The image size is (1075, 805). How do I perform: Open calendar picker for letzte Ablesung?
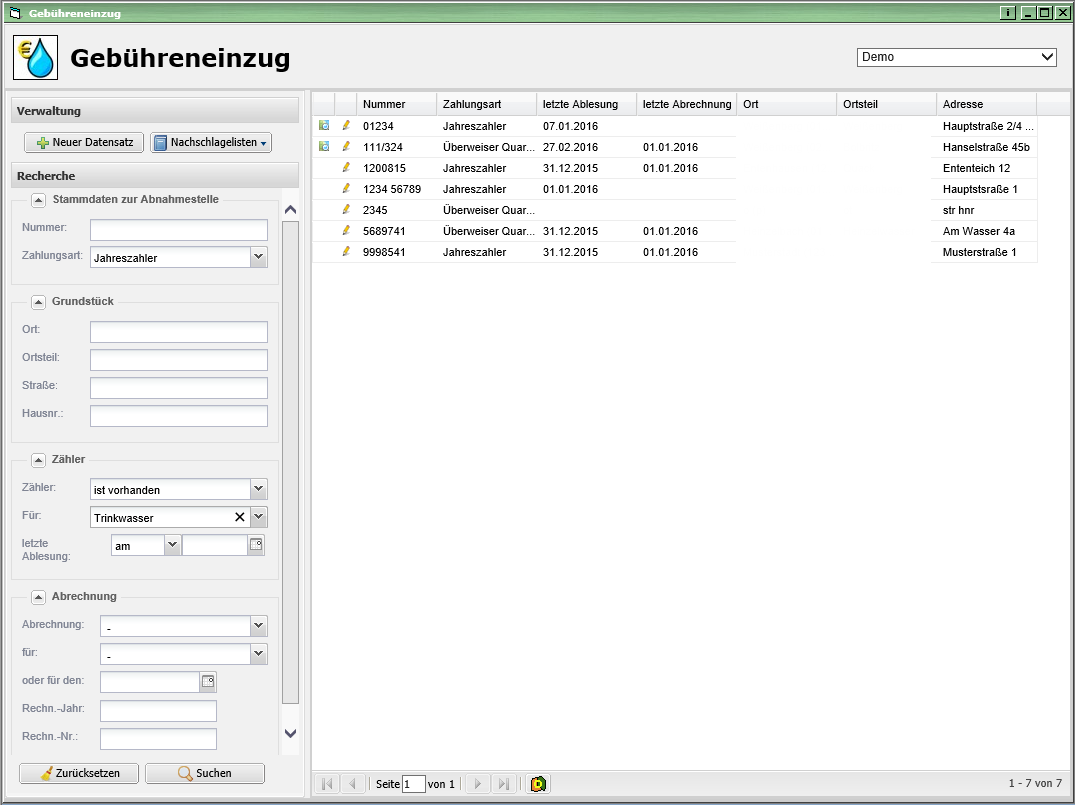(256, 545)
